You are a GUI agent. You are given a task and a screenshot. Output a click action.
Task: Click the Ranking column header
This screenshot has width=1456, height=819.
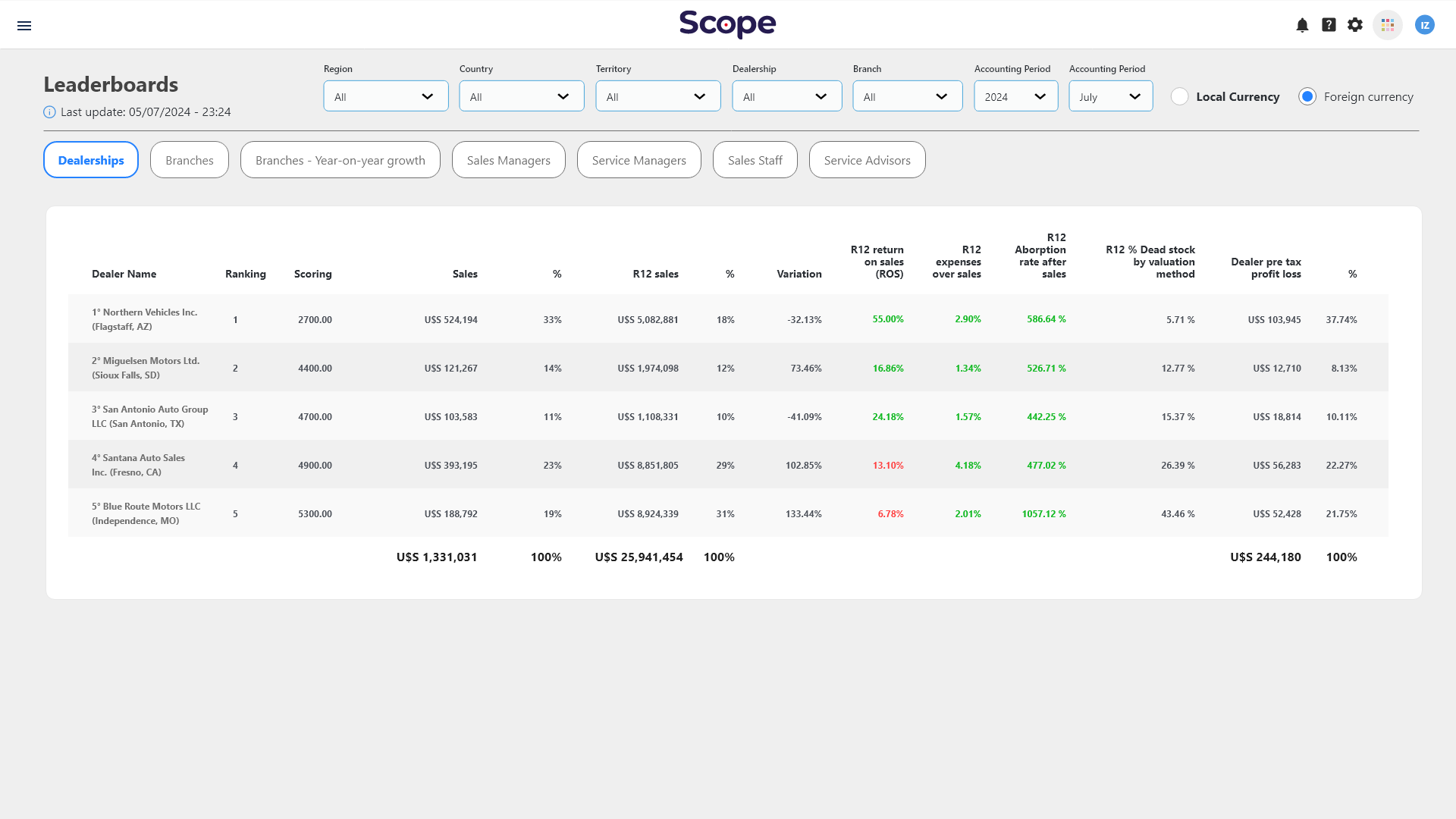pyautogui.click(x=246, y=274)
